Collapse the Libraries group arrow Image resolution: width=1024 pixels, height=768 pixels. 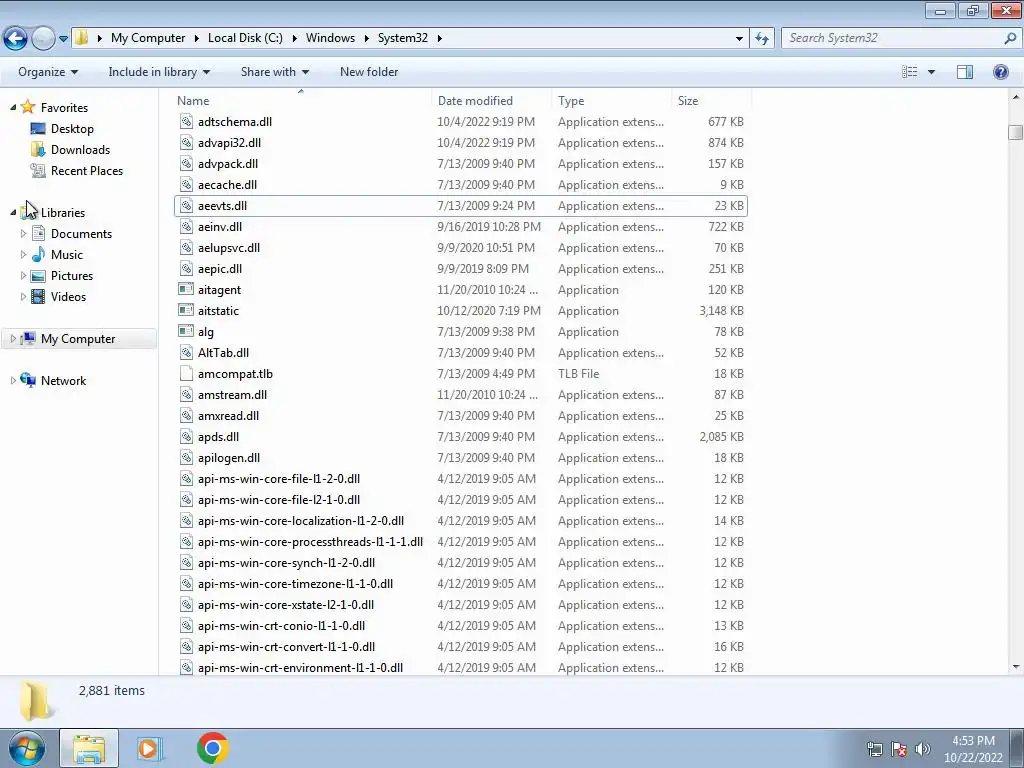[x=13, y=212]
